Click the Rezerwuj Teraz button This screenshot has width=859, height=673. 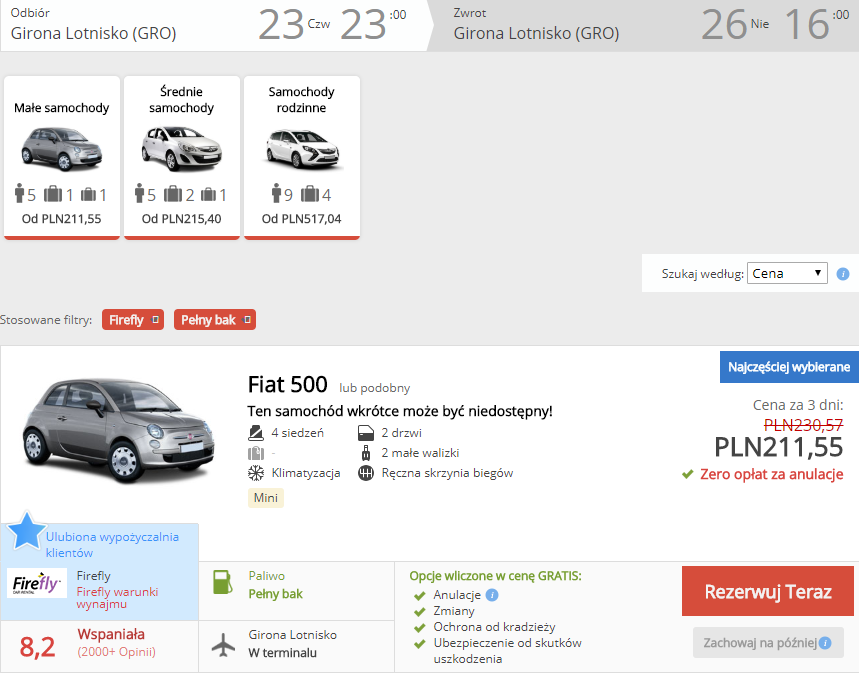(768, 591)
